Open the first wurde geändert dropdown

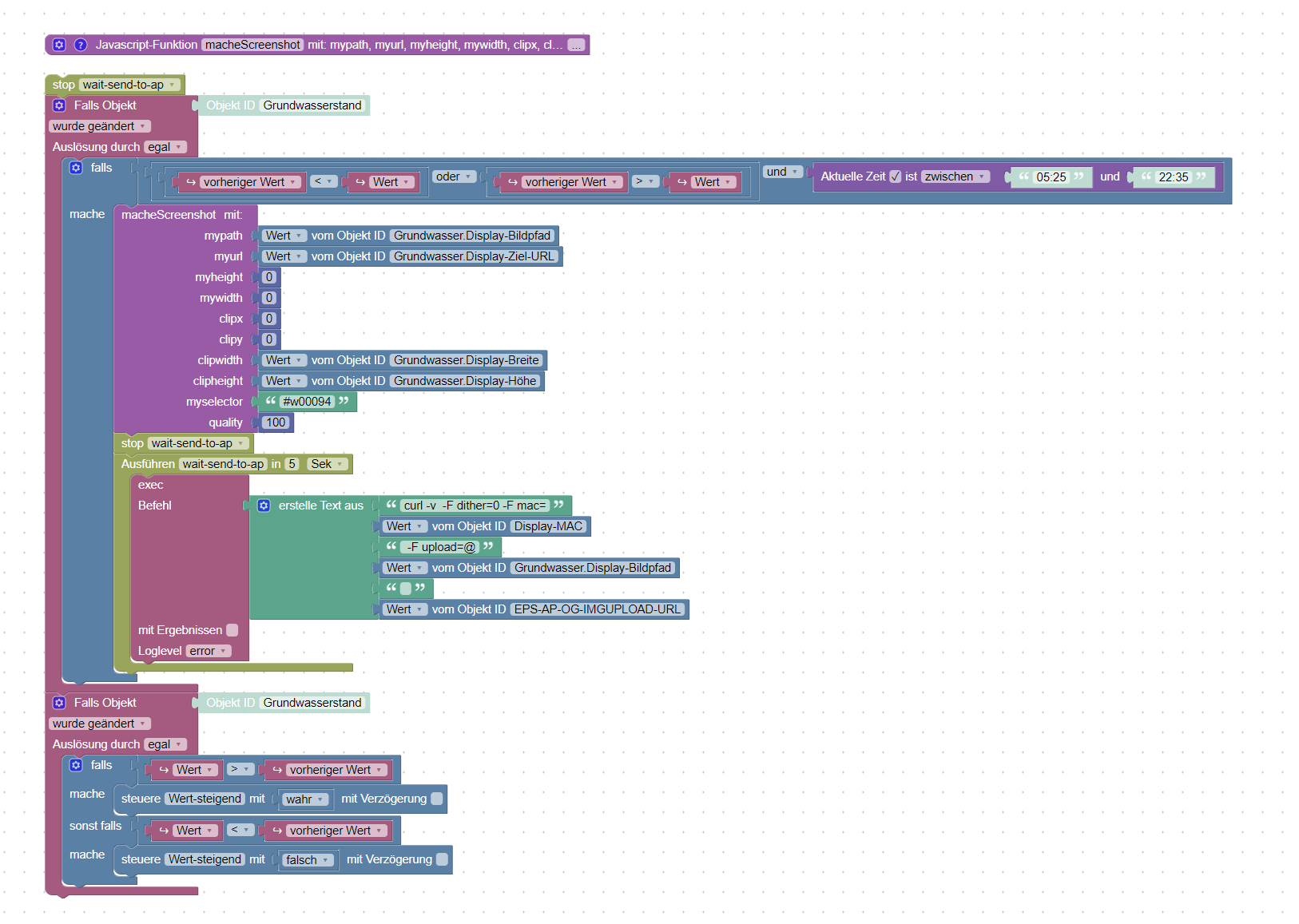point(100,126)
